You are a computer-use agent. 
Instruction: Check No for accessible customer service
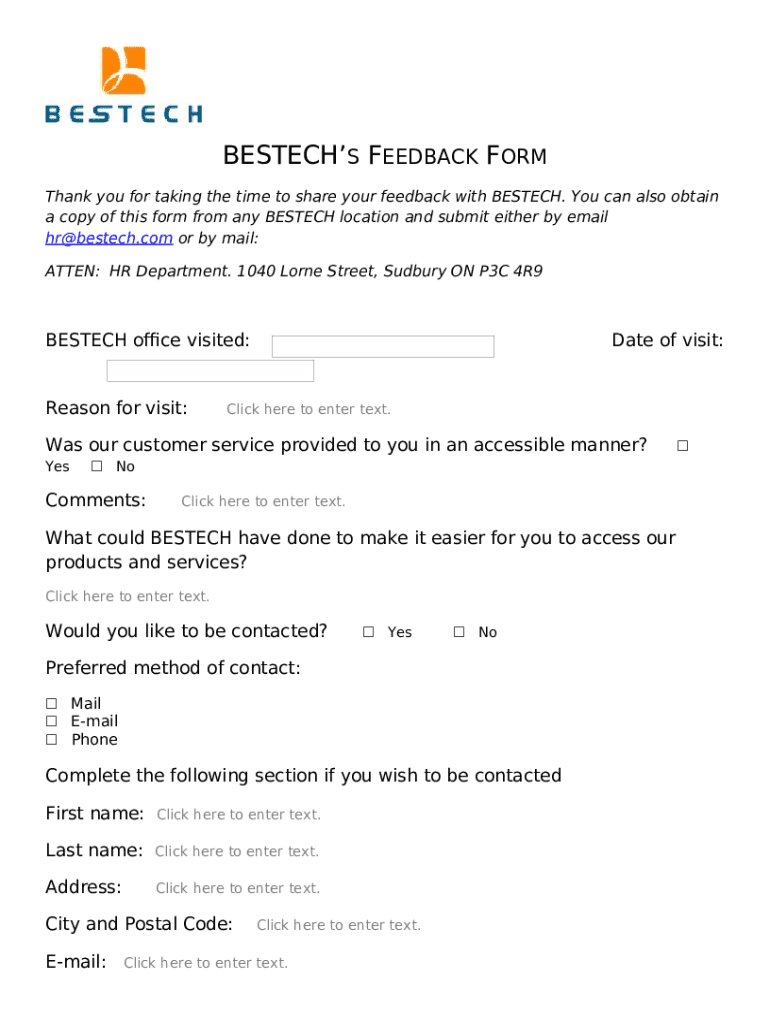pyautogui.click(x=97, y=467)
